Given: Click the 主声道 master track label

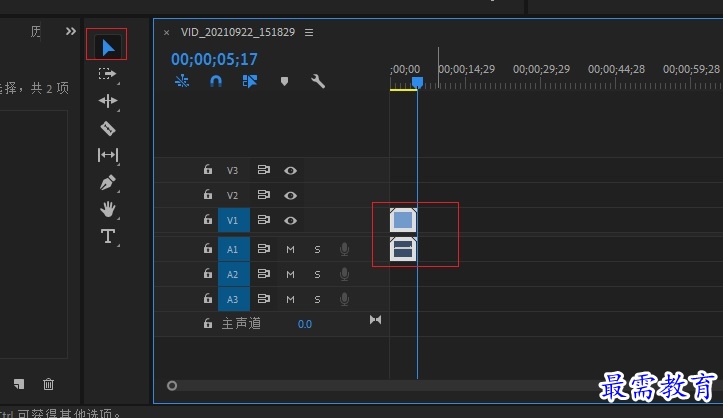Looking at the screenshot, I should tap(241, 324).
